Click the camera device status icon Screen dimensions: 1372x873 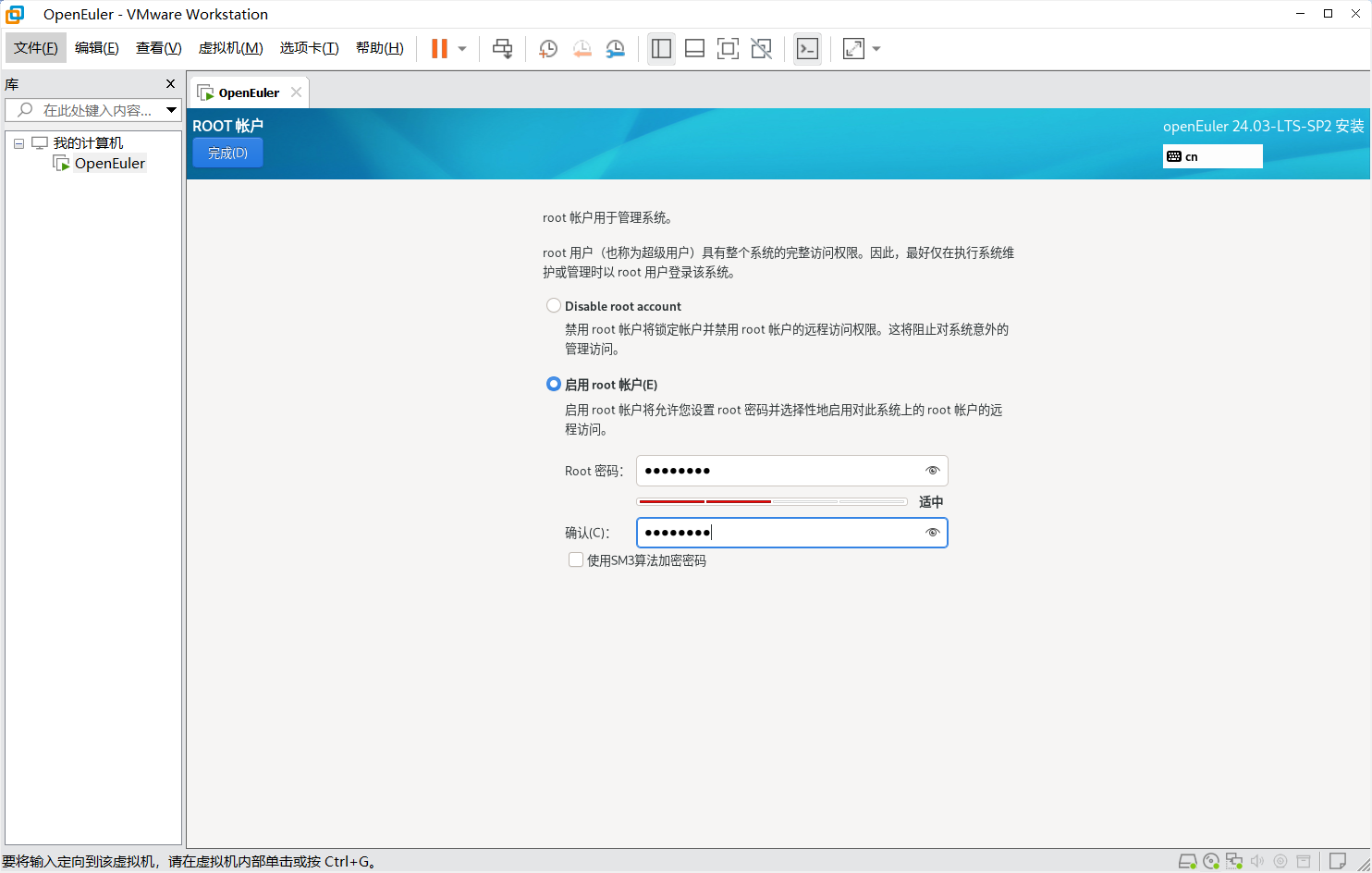coord(1280,861)
